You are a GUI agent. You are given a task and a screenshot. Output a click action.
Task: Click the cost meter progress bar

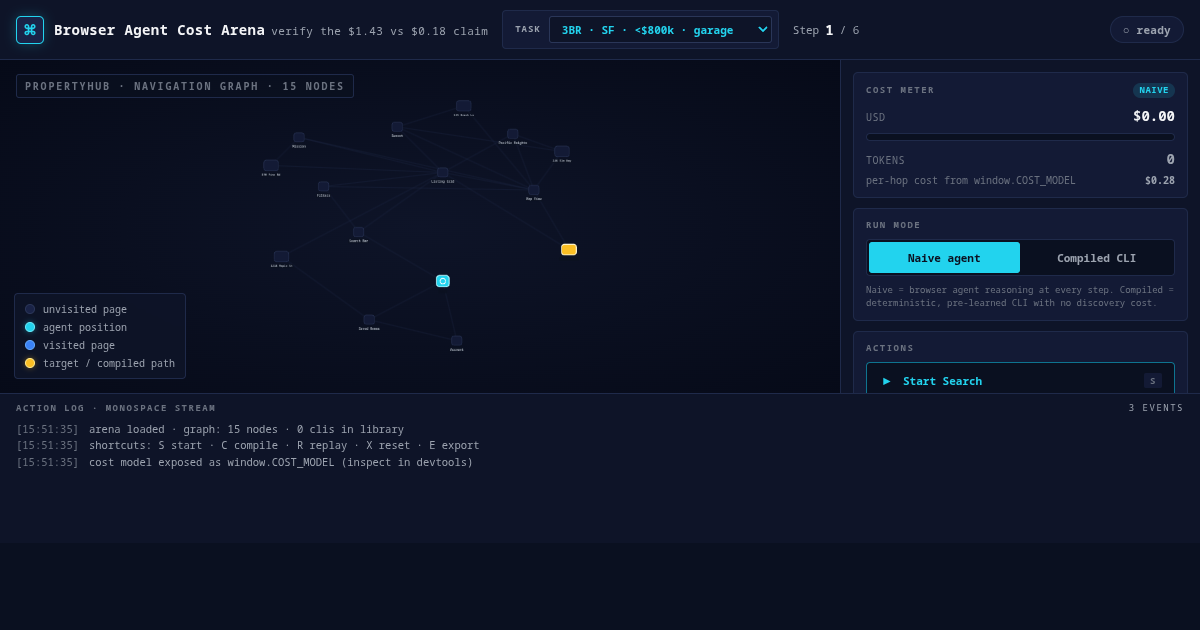tap(1020, 137)
